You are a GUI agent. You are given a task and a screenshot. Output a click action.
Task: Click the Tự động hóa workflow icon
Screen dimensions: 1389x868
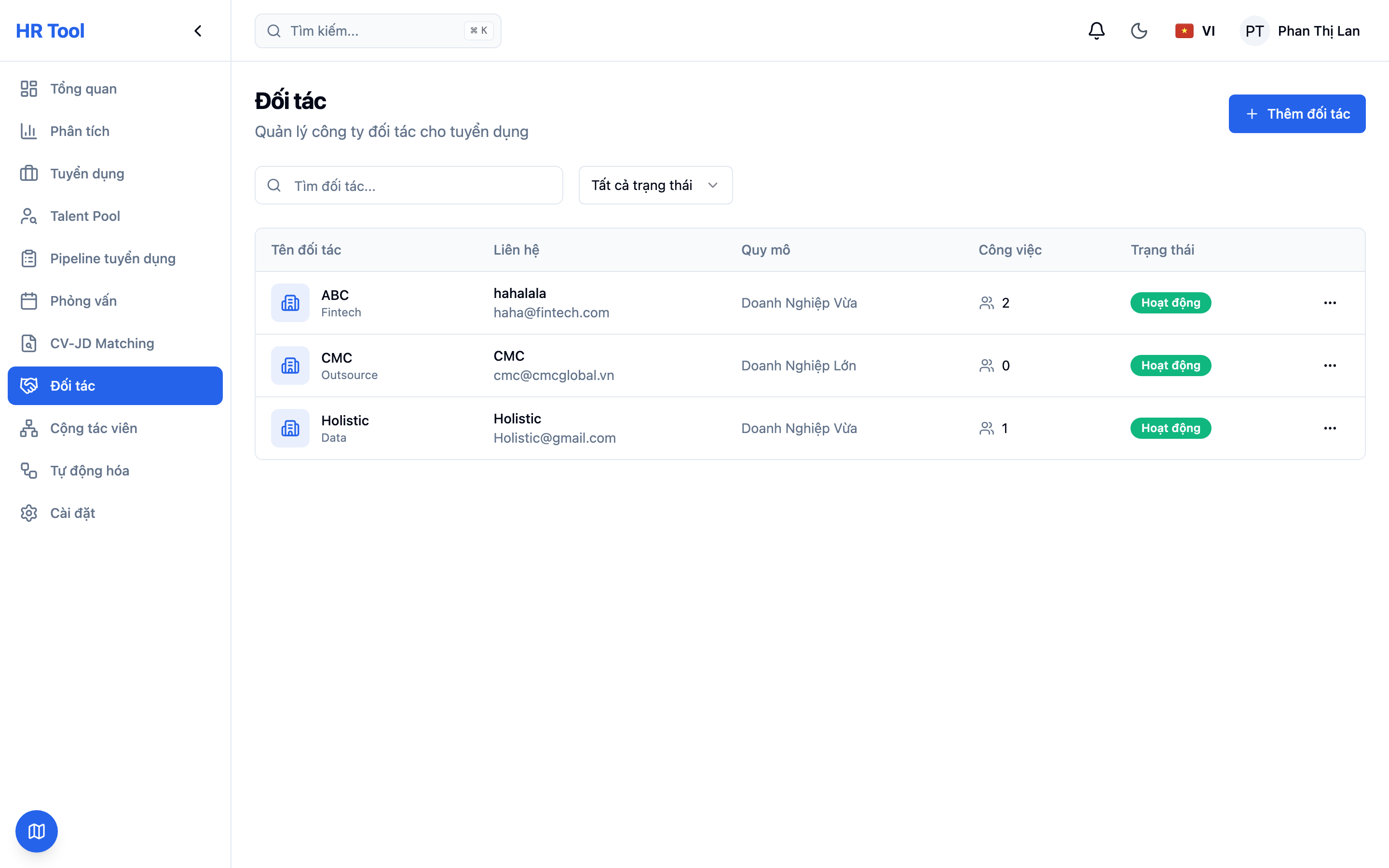pyautogui.click(x=29, y=471)
